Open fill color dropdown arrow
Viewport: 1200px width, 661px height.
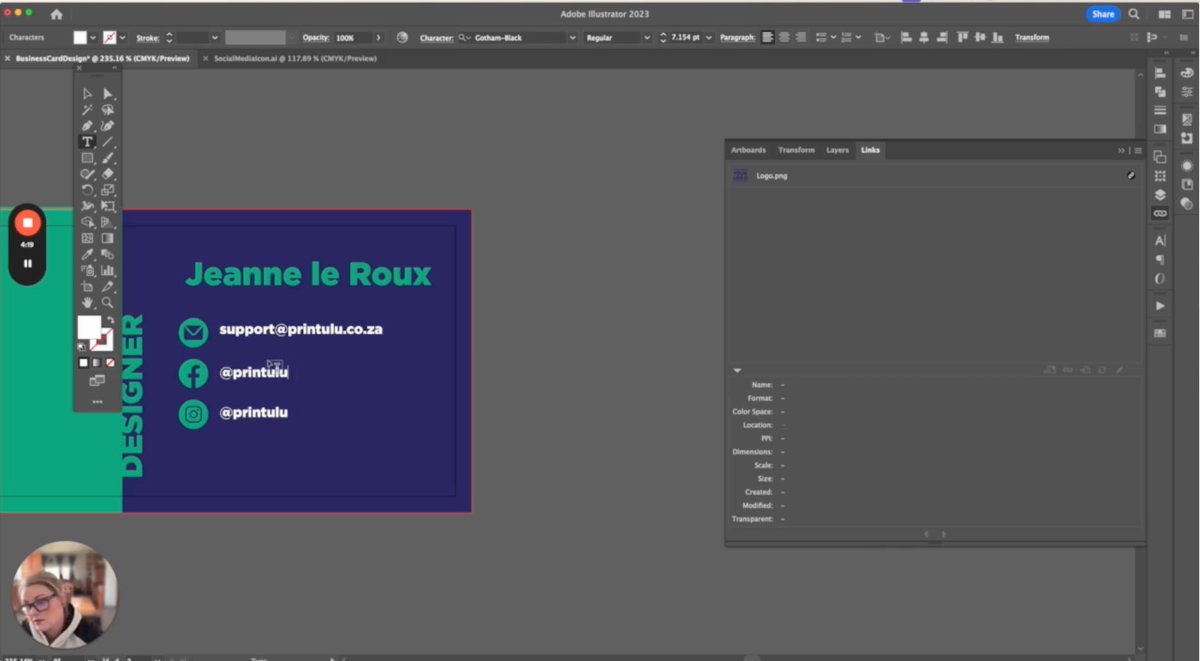pos(93,38)
